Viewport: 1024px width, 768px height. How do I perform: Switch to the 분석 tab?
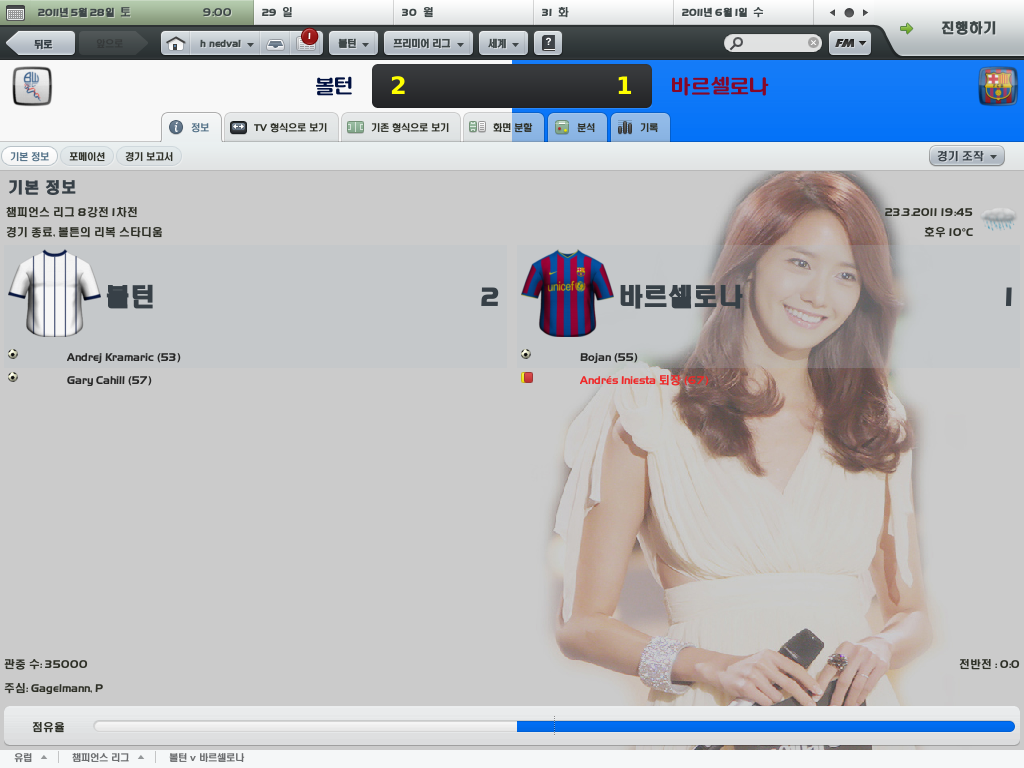coord(577,128)
